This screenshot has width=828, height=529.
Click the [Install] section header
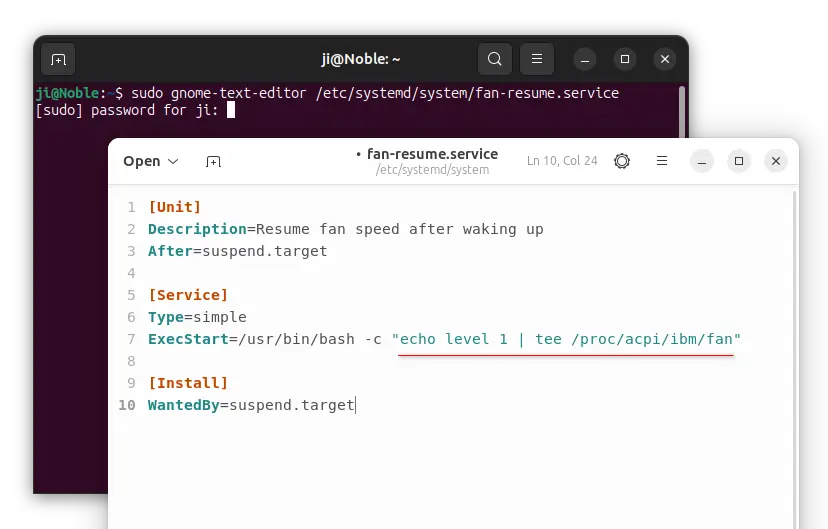[x=187, y=383]
